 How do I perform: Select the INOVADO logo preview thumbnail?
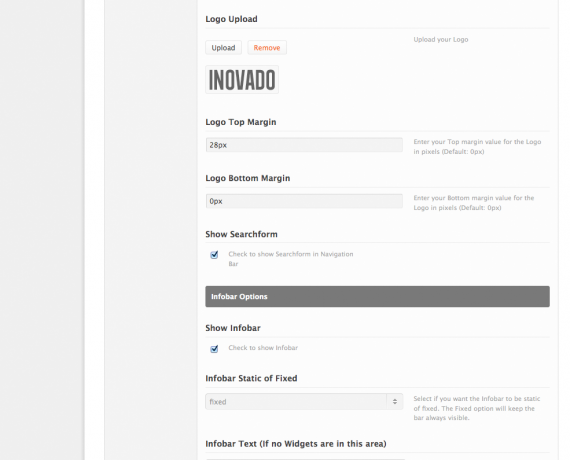click(242, 80)
